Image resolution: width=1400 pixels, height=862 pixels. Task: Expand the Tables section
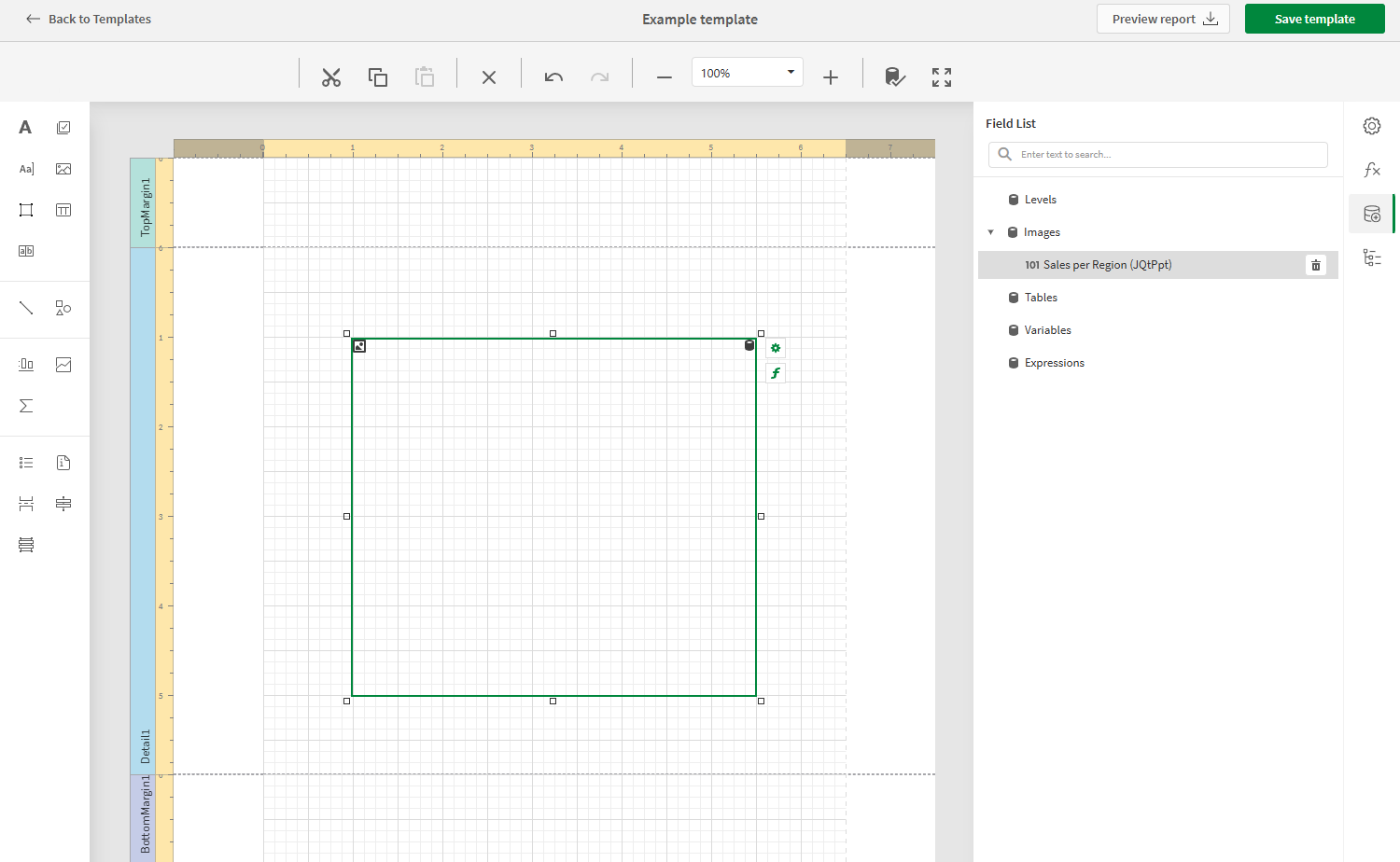[1041, 297]
